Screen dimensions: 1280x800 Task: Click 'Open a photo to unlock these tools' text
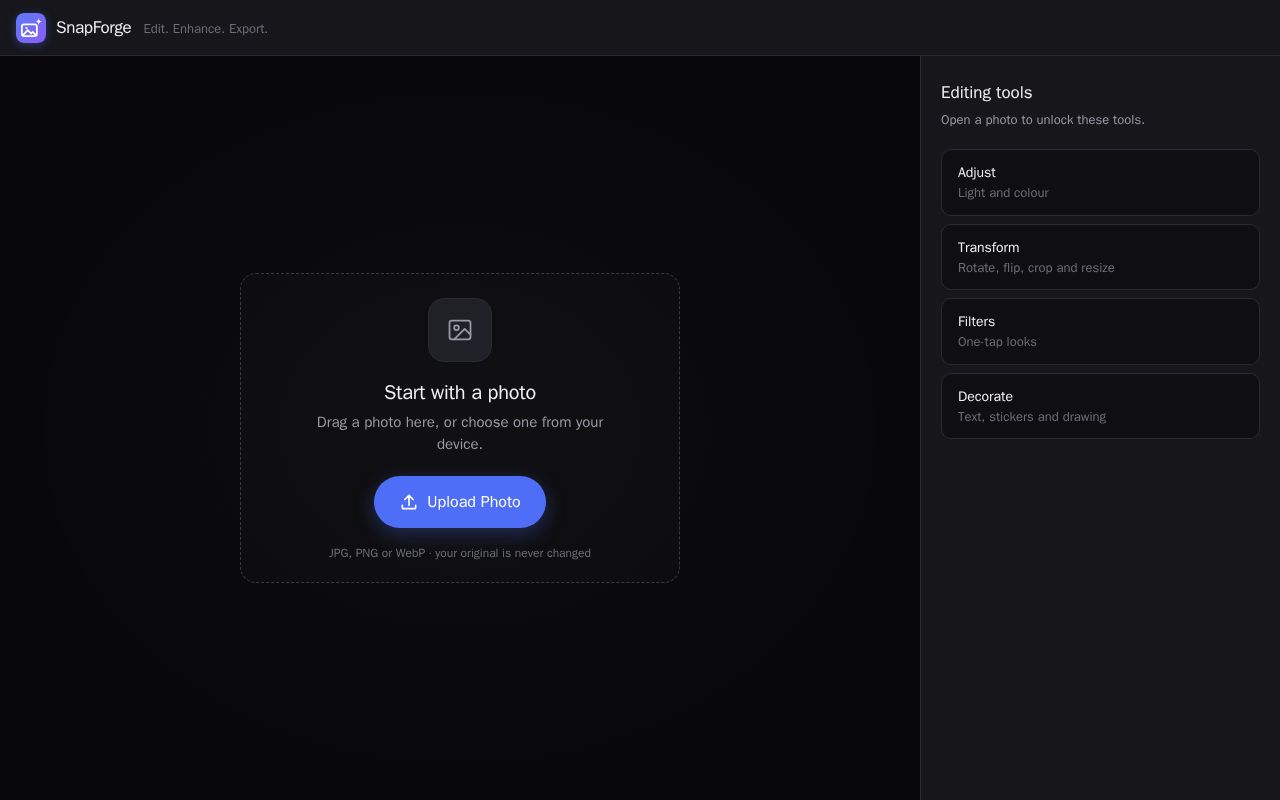coord(1043,120)
